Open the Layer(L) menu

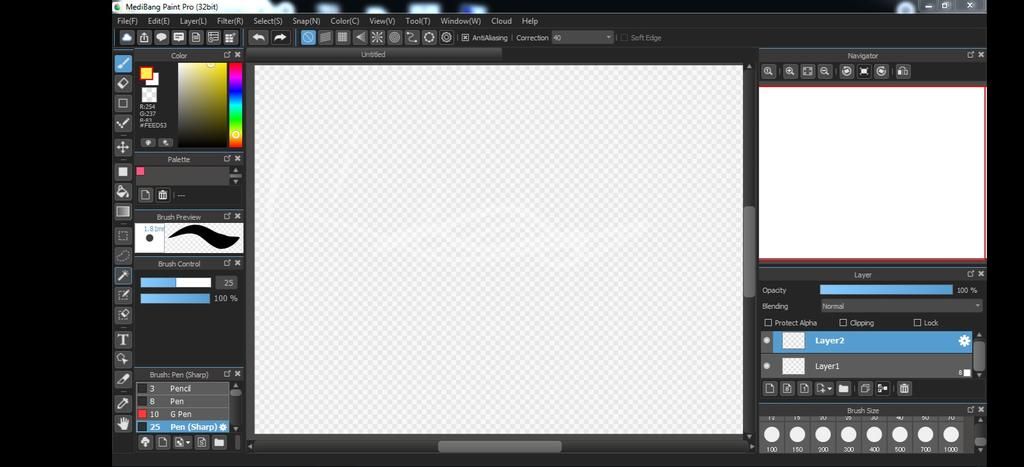tap(193, 21)
